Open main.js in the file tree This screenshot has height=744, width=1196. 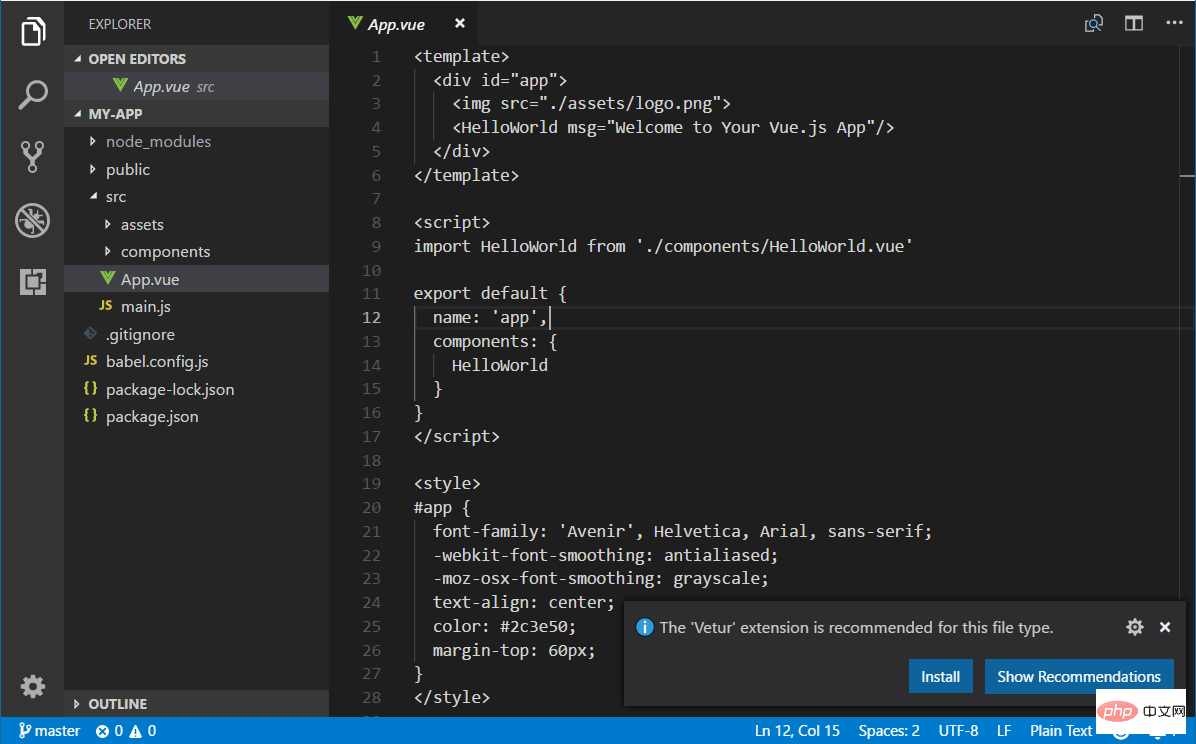click(146, 307)
